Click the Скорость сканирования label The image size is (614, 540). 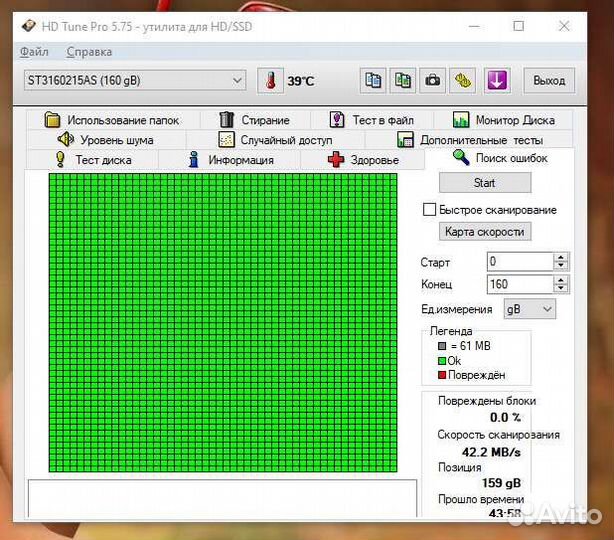[x=498, y=435]
